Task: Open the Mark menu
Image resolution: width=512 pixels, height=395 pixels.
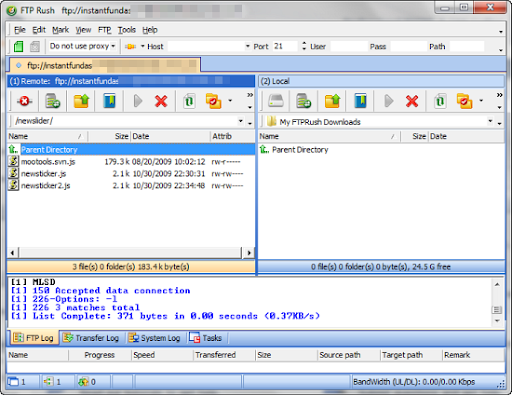Action: pyautogui.click(x=60, y=30)
